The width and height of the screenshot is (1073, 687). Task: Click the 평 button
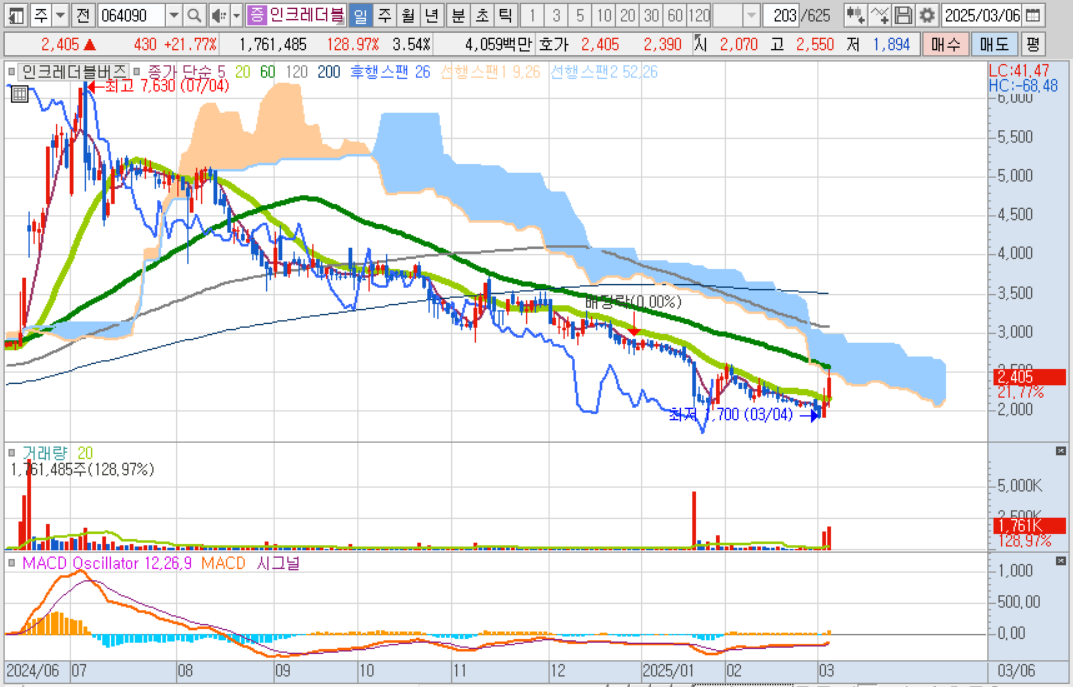click(1033, 44)
